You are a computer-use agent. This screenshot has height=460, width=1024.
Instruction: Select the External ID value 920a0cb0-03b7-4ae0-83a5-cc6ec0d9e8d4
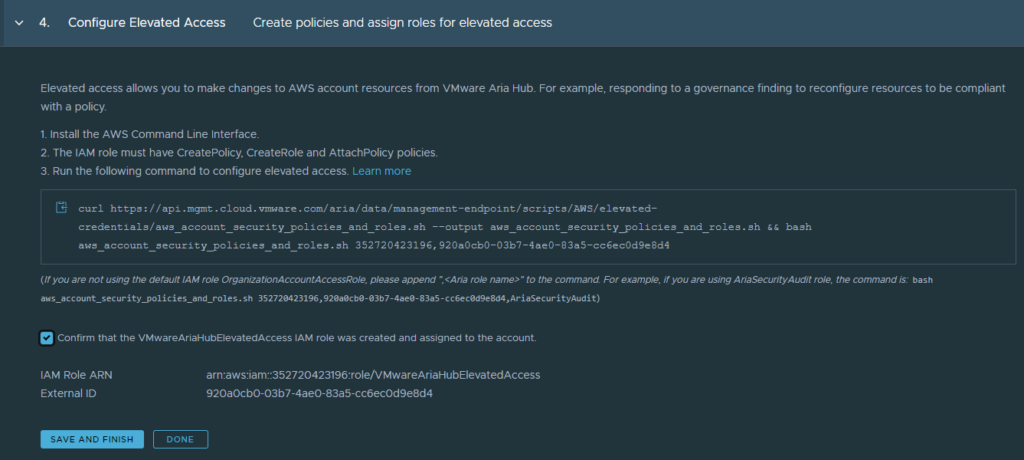(x=319, y=394)
